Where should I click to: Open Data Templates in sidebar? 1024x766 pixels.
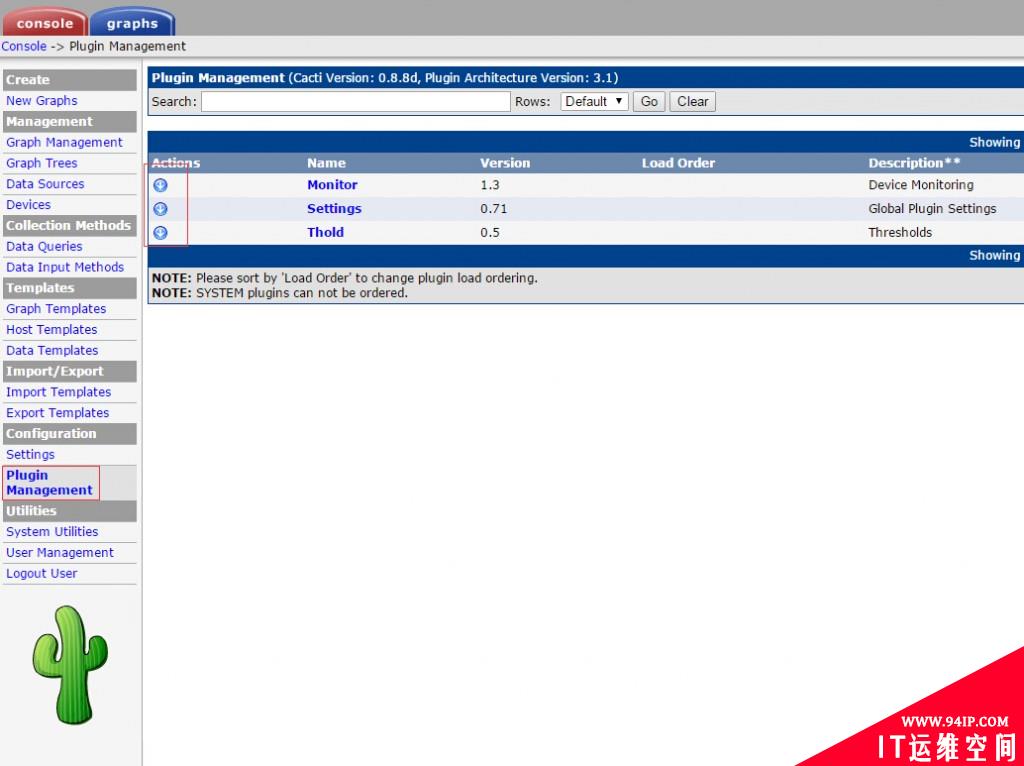coord(52,351)
